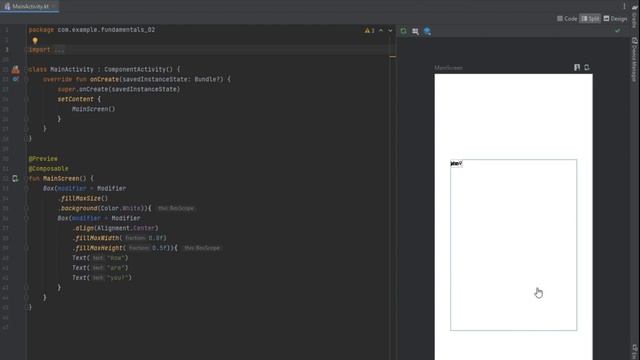
Task: Collapse the outer Box fold marker
Action: tap(27, 188)
